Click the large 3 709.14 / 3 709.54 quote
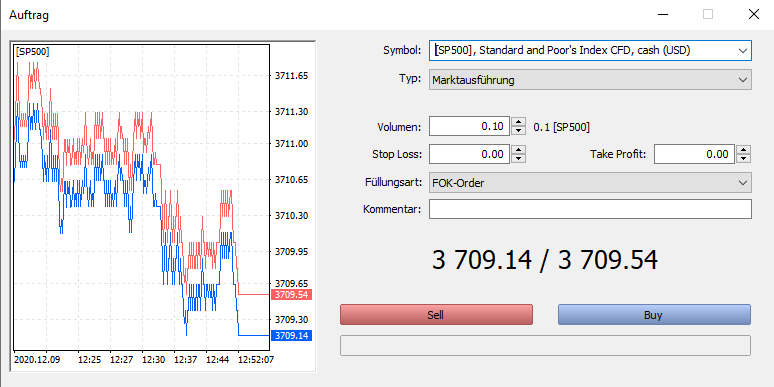774x387 pixels. pos(544,260)
